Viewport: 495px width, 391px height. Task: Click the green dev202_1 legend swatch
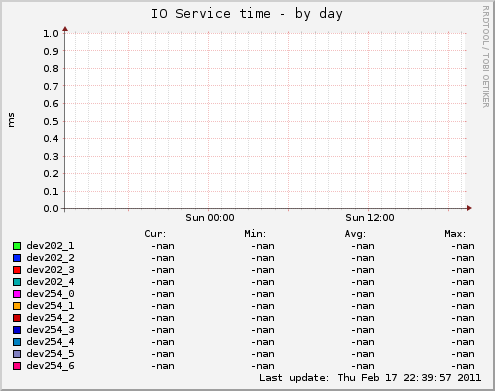click(17, 246)
